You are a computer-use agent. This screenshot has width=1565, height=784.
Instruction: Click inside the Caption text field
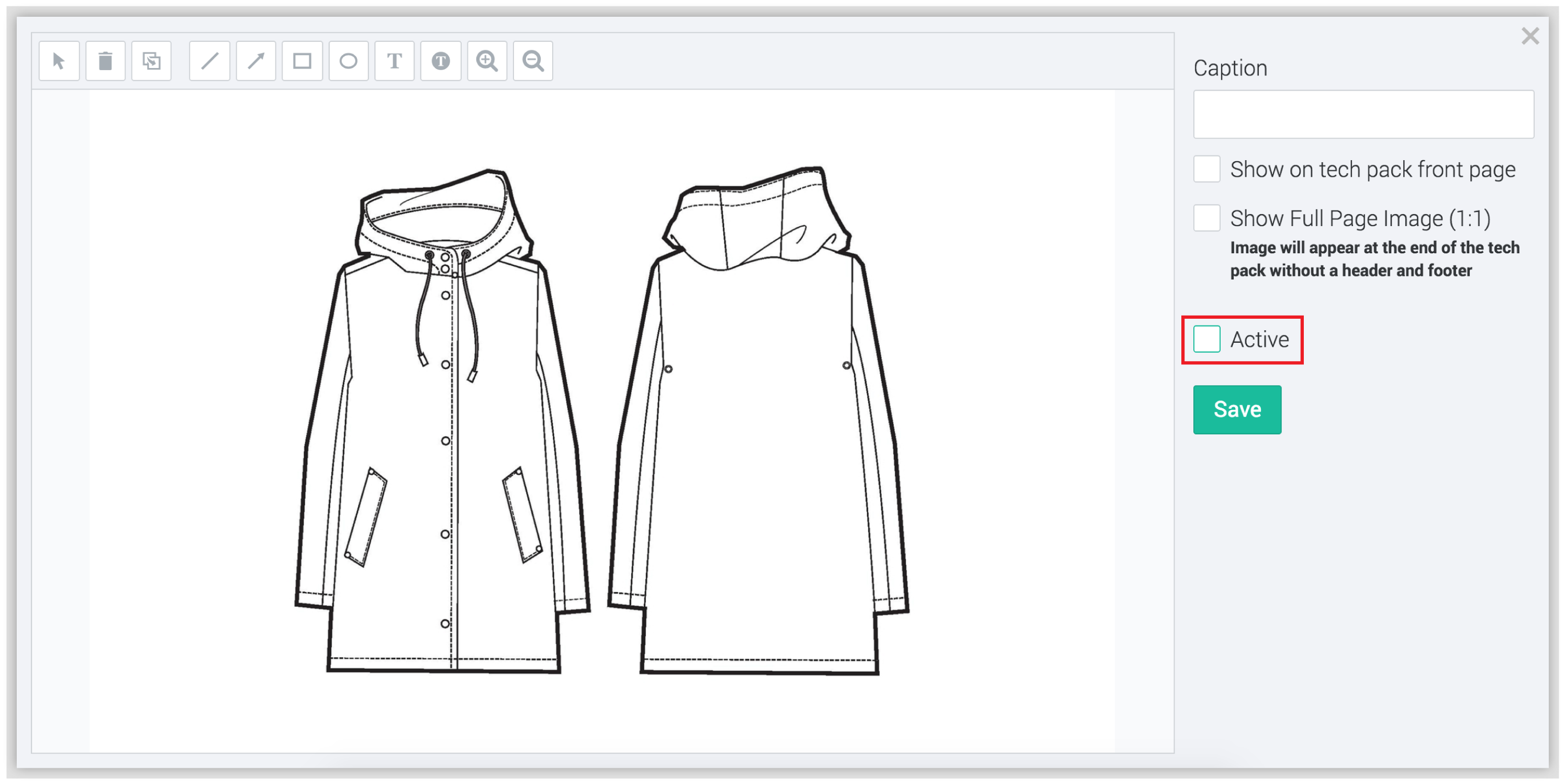1363,114
